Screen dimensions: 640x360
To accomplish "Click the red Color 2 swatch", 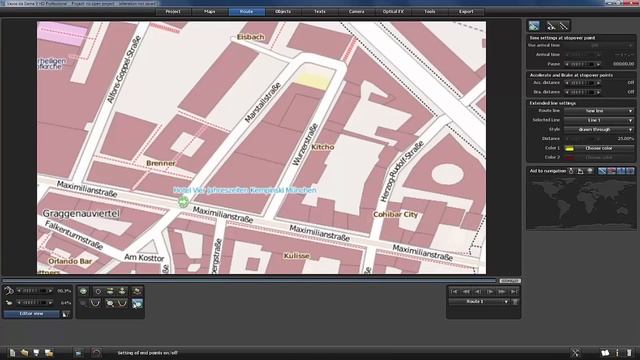I will (569, 158).
